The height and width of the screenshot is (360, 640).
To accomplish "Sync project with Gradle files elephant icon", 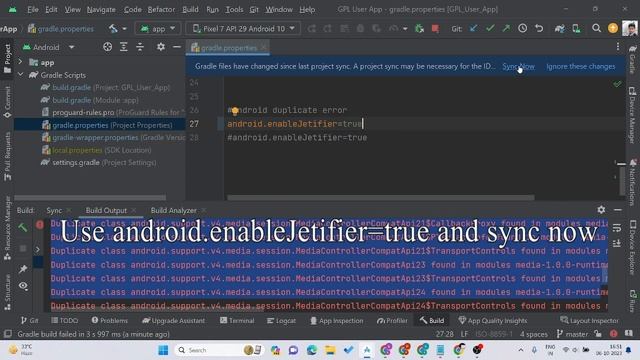I will pyautogui.click(x=560, y=29).
